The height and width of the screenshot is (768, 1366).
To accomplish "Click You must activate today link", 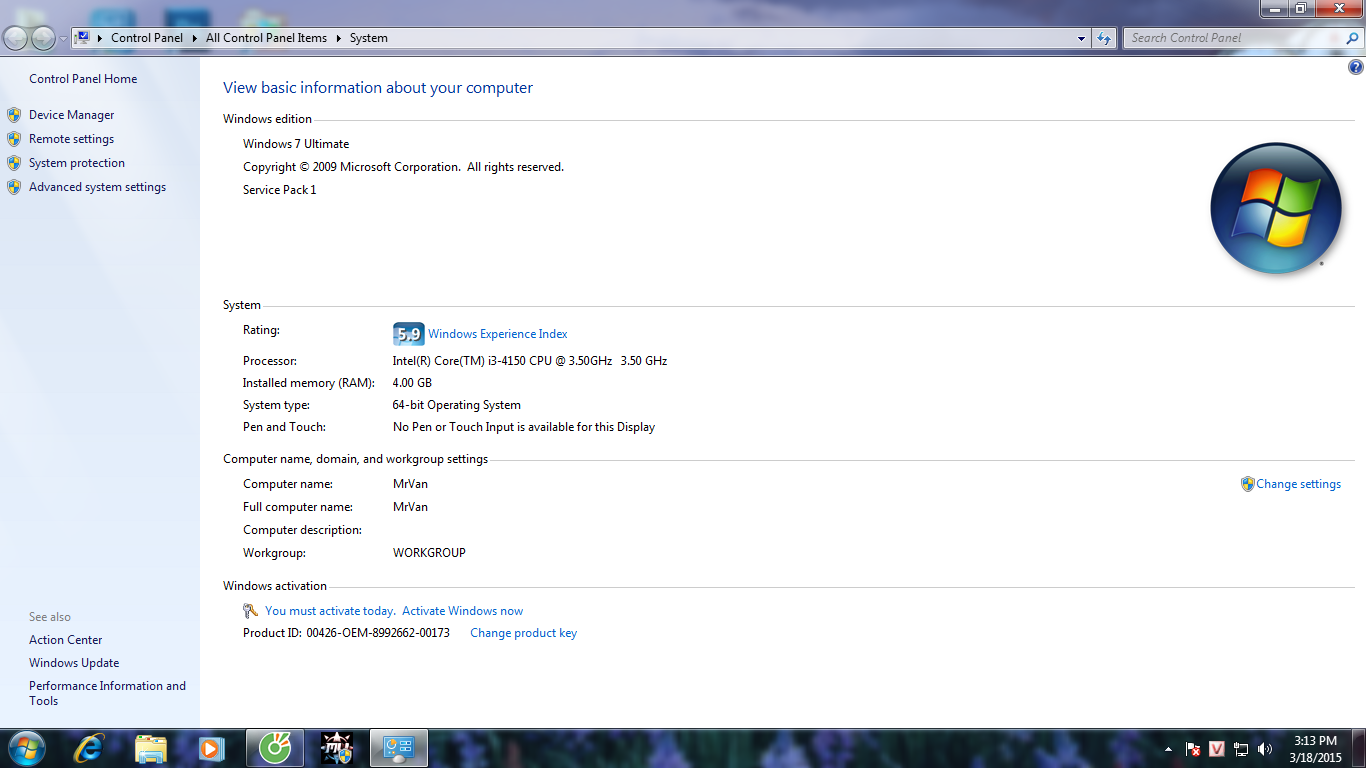I will (x=331, y=611).
